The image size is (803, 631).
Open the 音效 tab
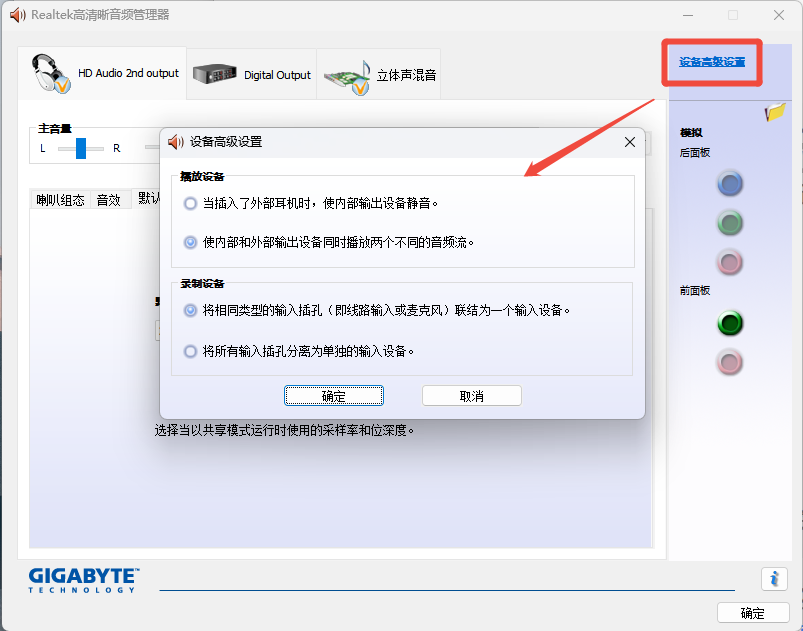click(109, 200)
